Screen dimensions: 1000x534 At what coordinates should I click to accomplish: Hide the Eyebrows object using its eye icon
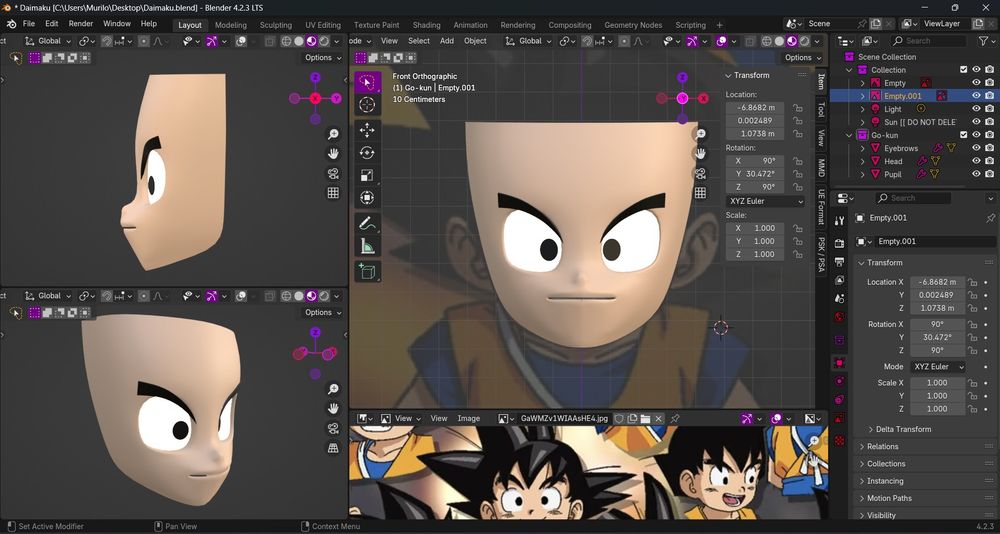click(976, 148)
